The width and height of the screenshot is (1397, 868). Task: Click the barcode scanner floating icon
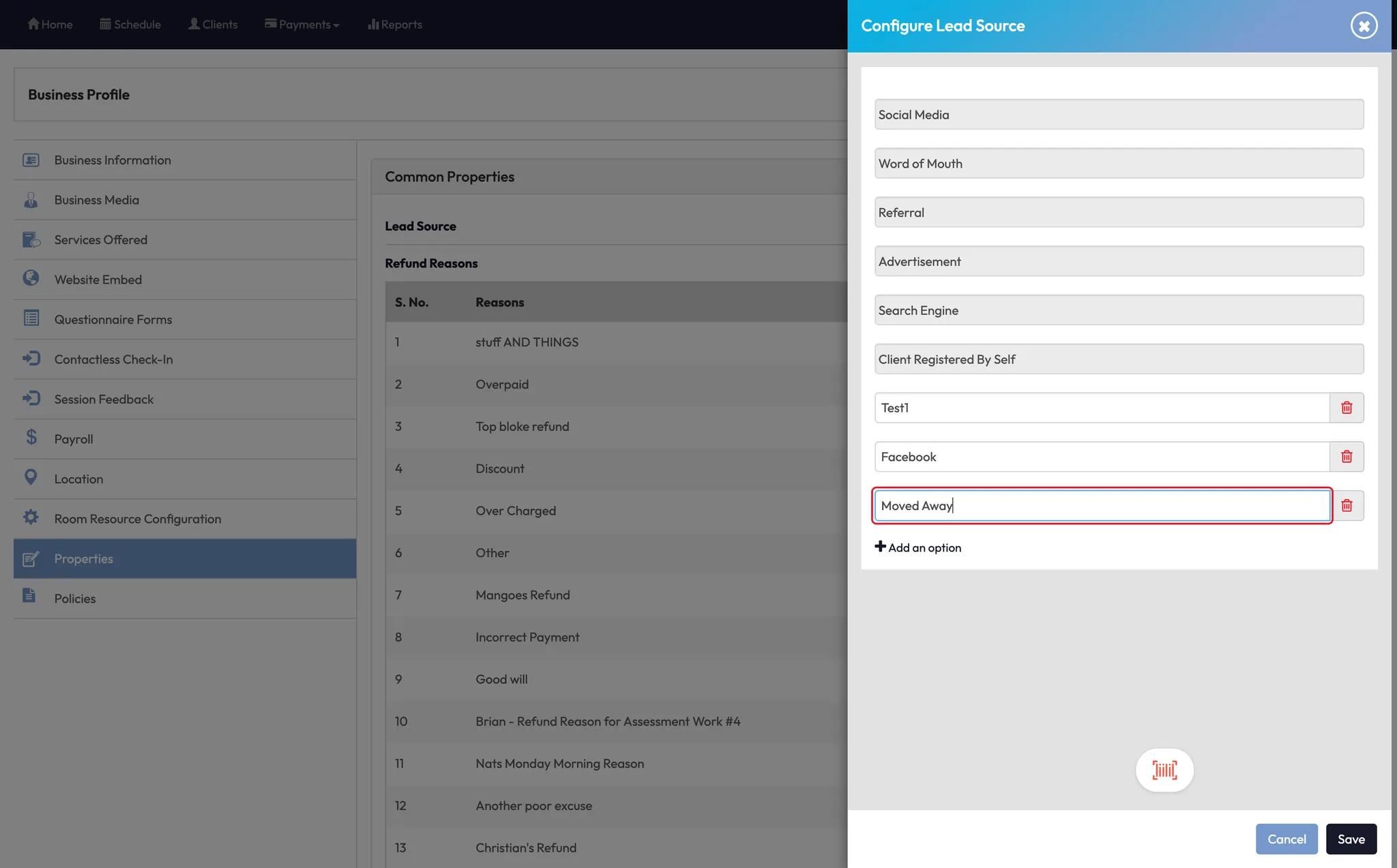tap(1164, 770)
